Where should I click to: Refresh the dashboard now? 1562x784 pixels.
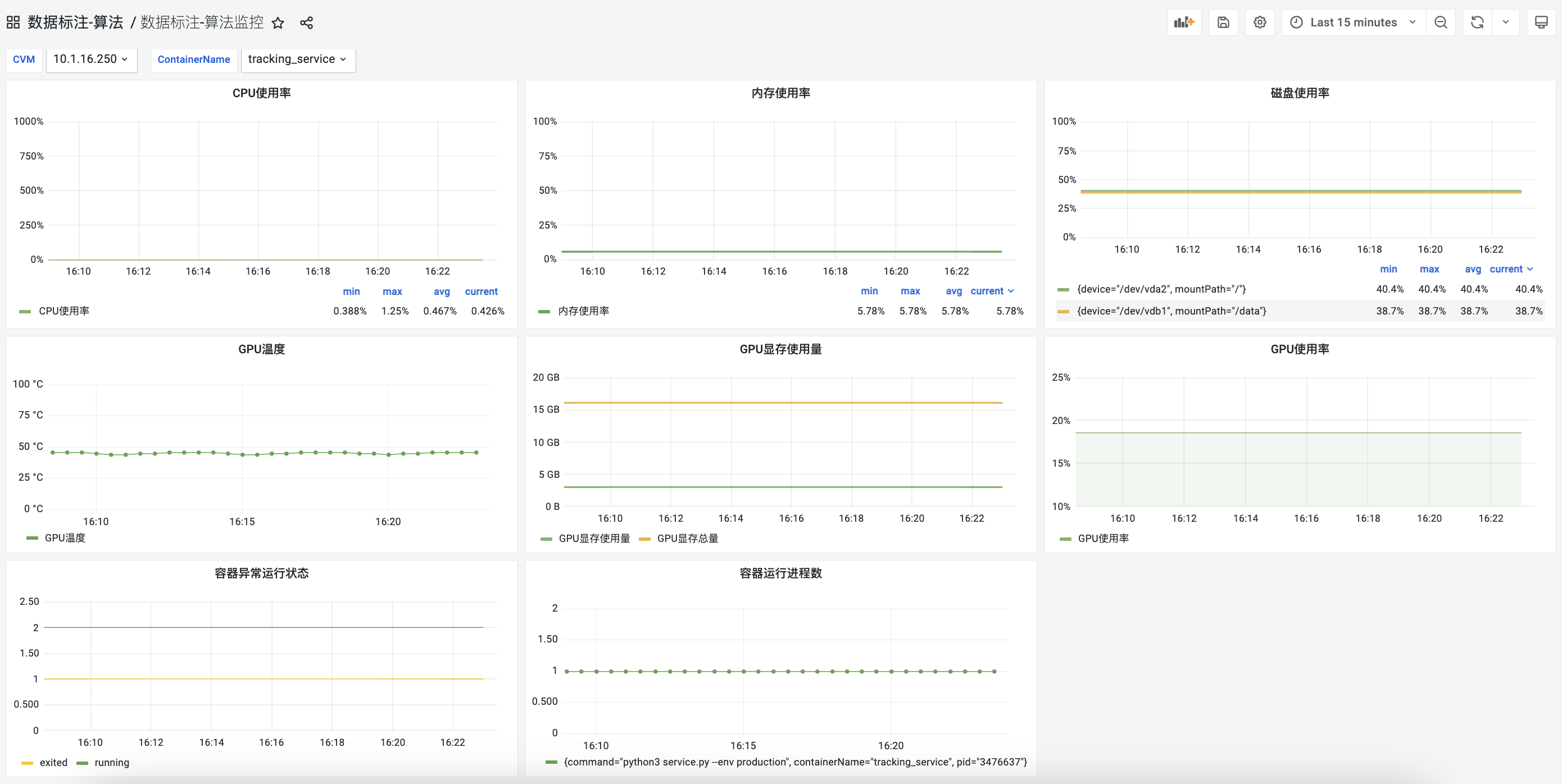1477,22
